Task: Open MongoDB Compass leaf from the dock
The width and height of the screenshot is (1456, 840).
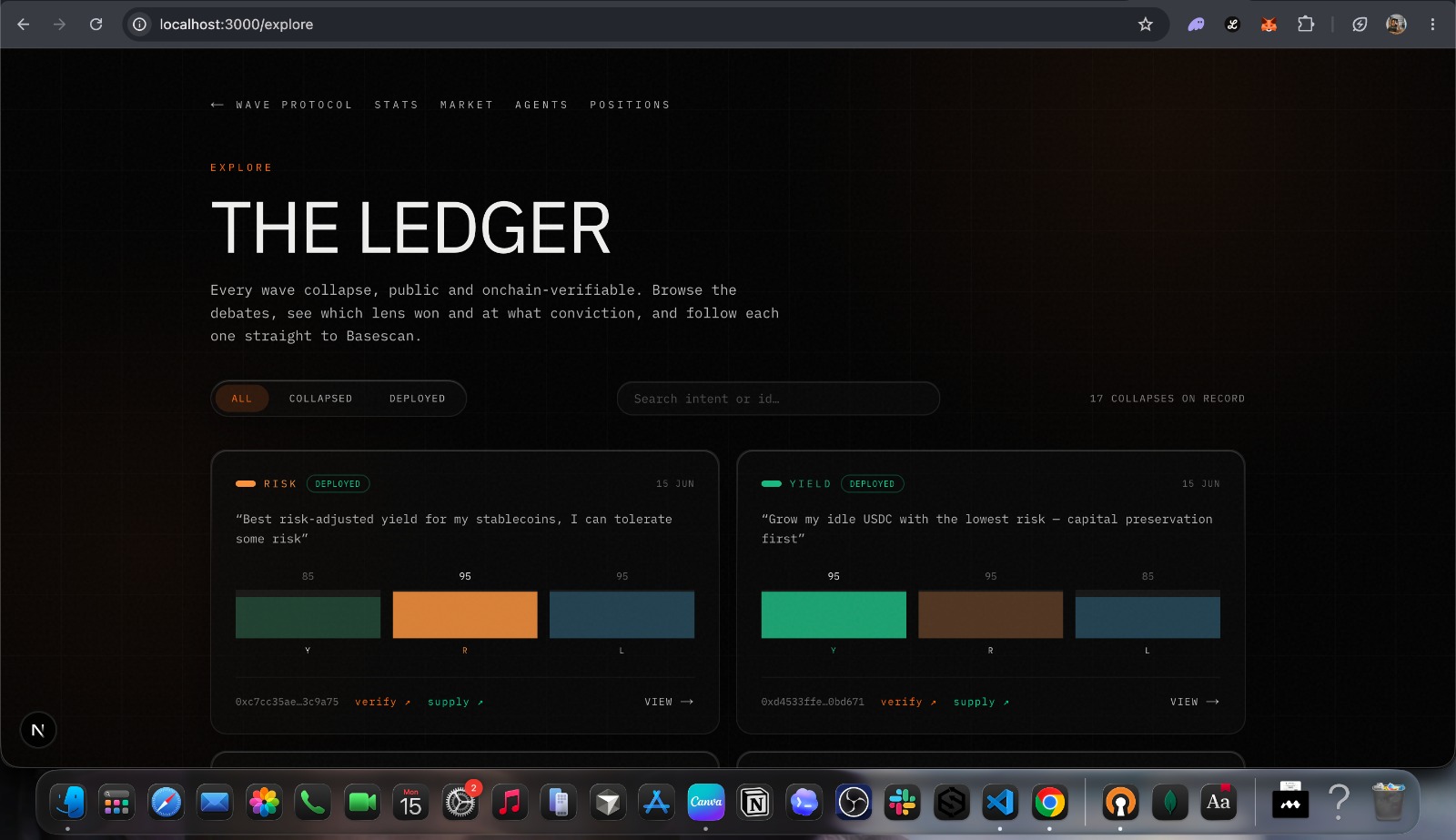Action: point(1169,803)
